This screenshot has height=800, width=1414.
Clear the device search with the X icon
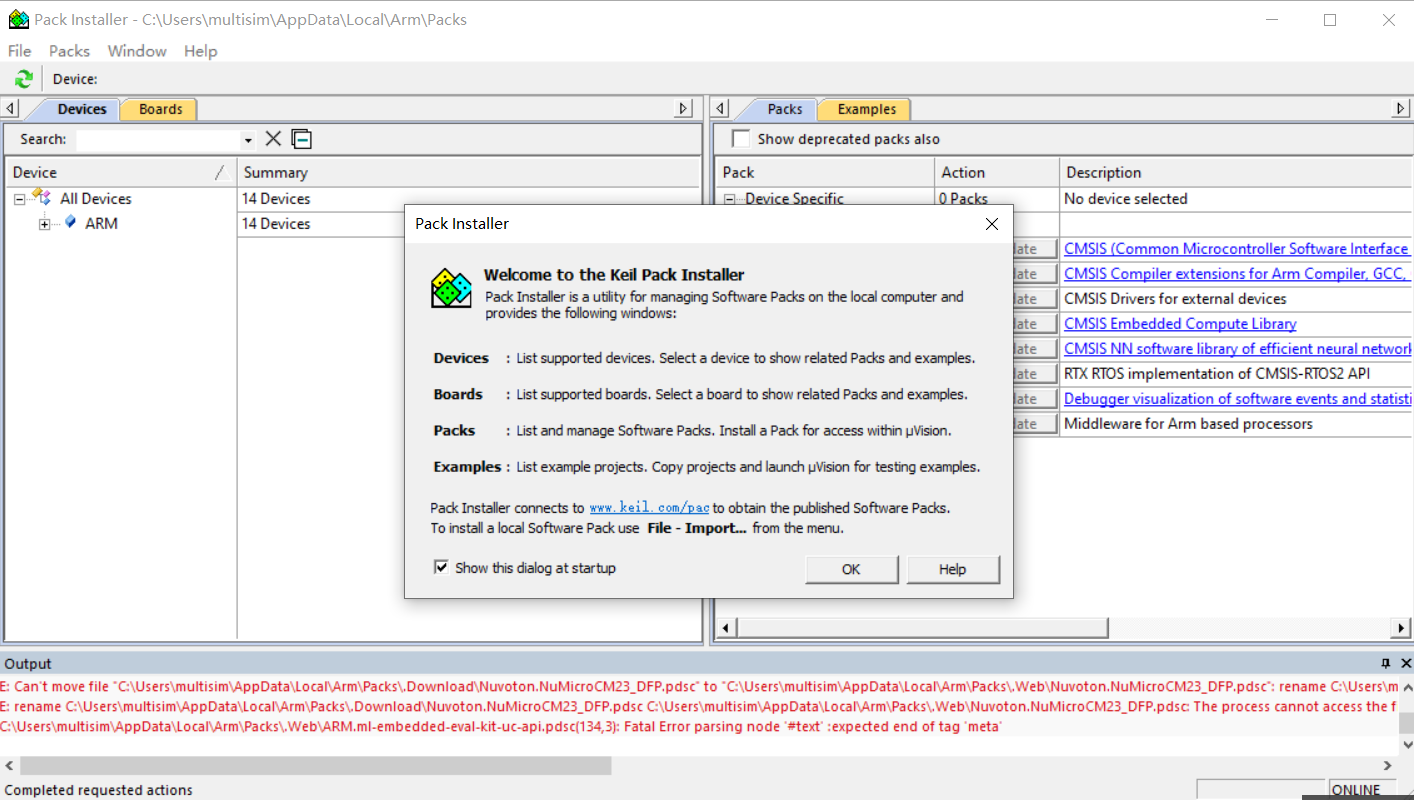273,139
